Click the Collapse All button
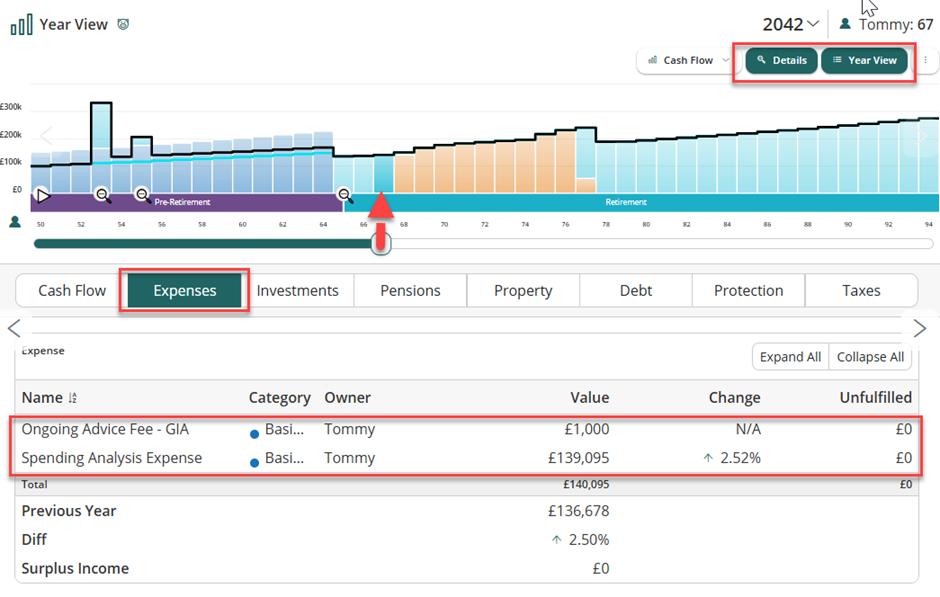 coord(870,357)
